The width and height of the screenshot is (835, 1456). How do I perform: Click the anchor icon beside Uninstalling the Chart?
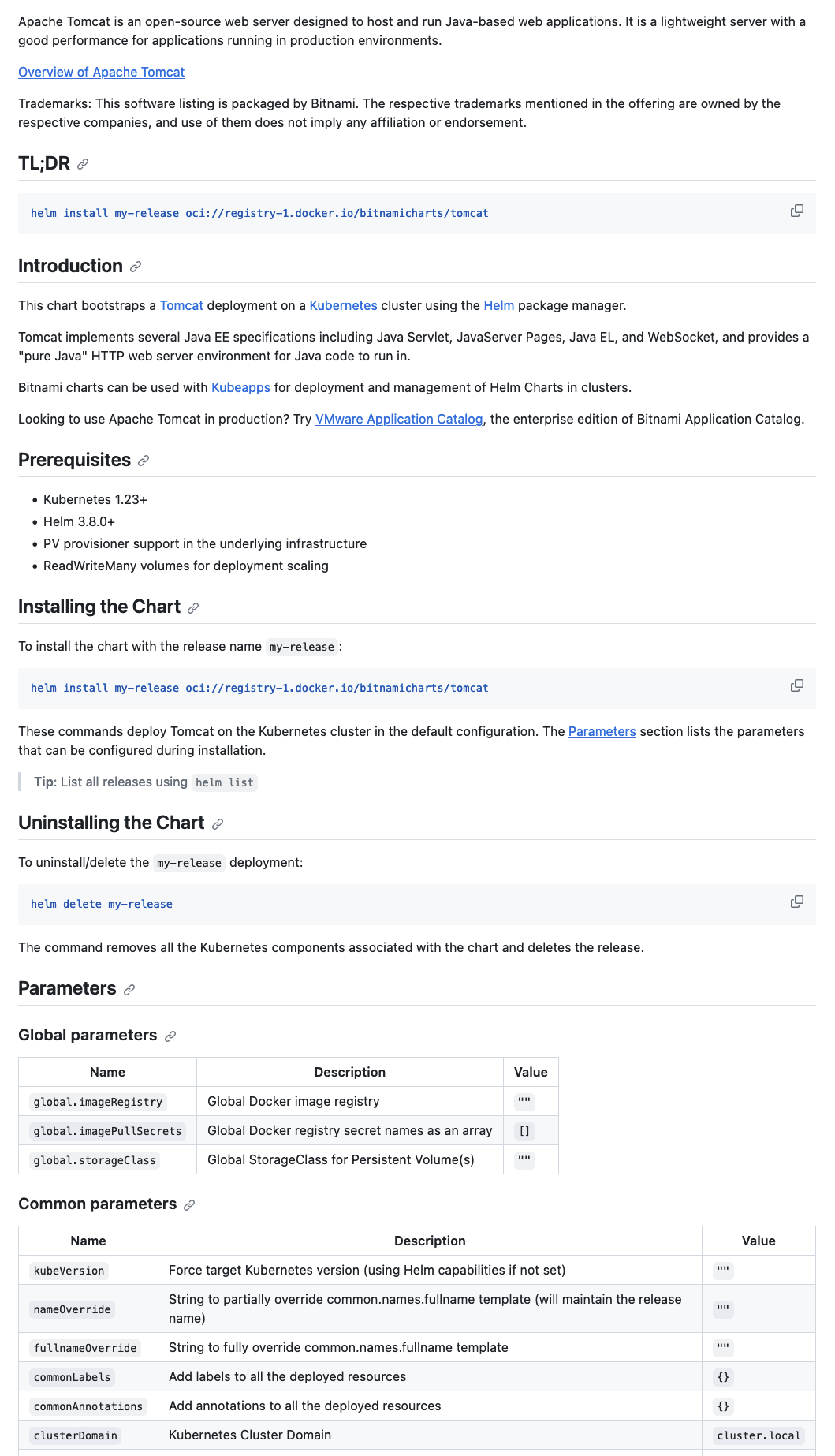pos(217,823)
